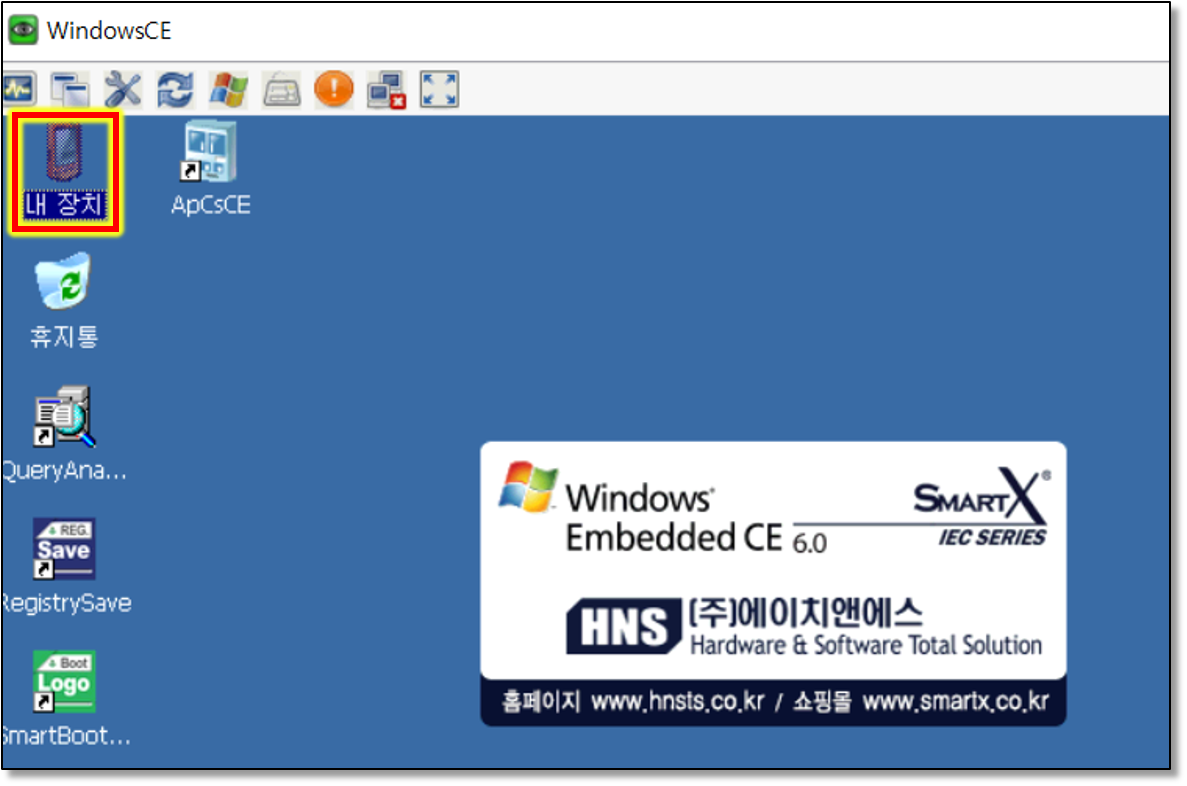Select the RegistrySave desktop shortcut
Viewport: 1187px width, 786px height.
pyautogui.click(x=64, y=549)
